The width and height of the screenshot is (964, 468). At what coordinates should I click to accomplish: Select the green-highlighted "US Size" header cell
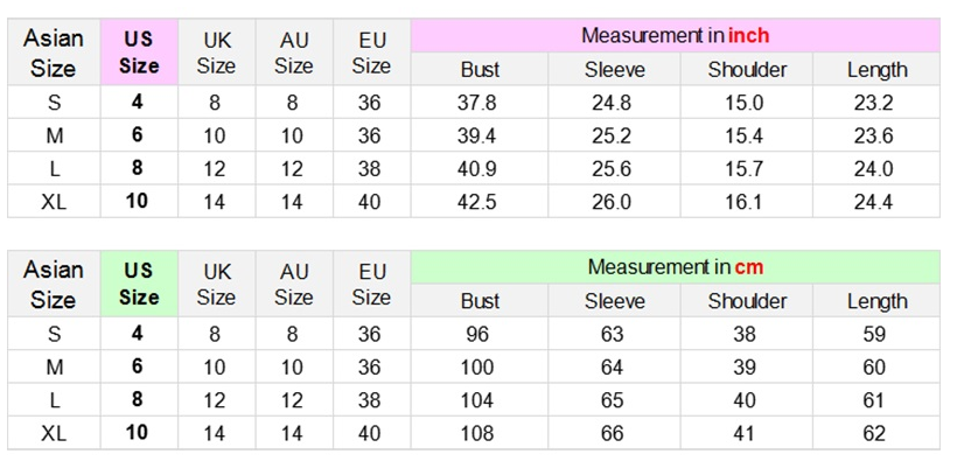[x=139, y=284]
